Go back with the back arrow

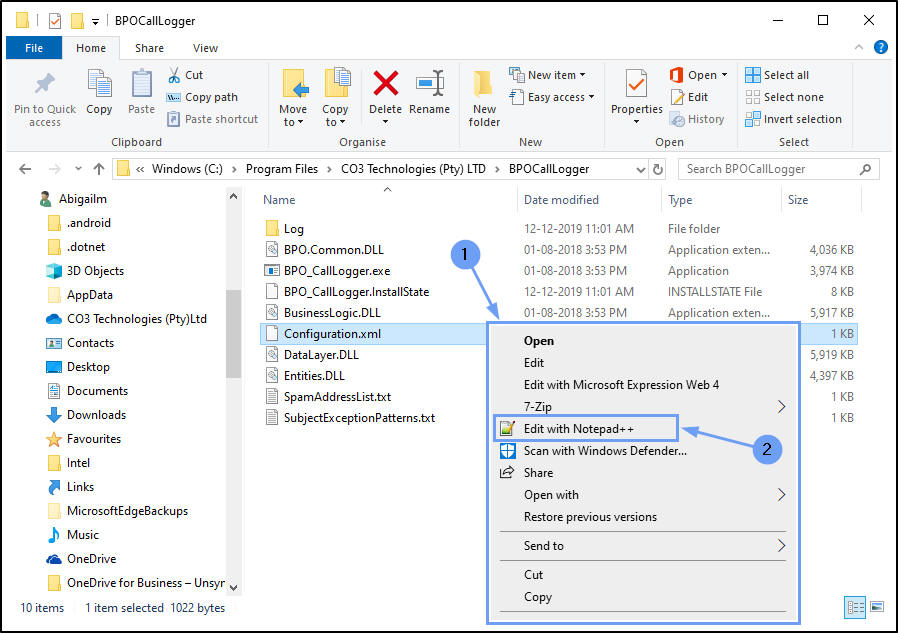[x=25, y=169]
